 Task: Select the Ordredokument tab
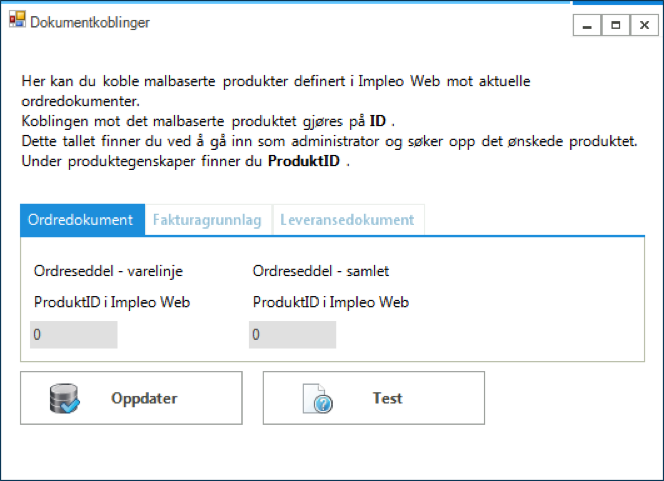[x=80, y=220]
